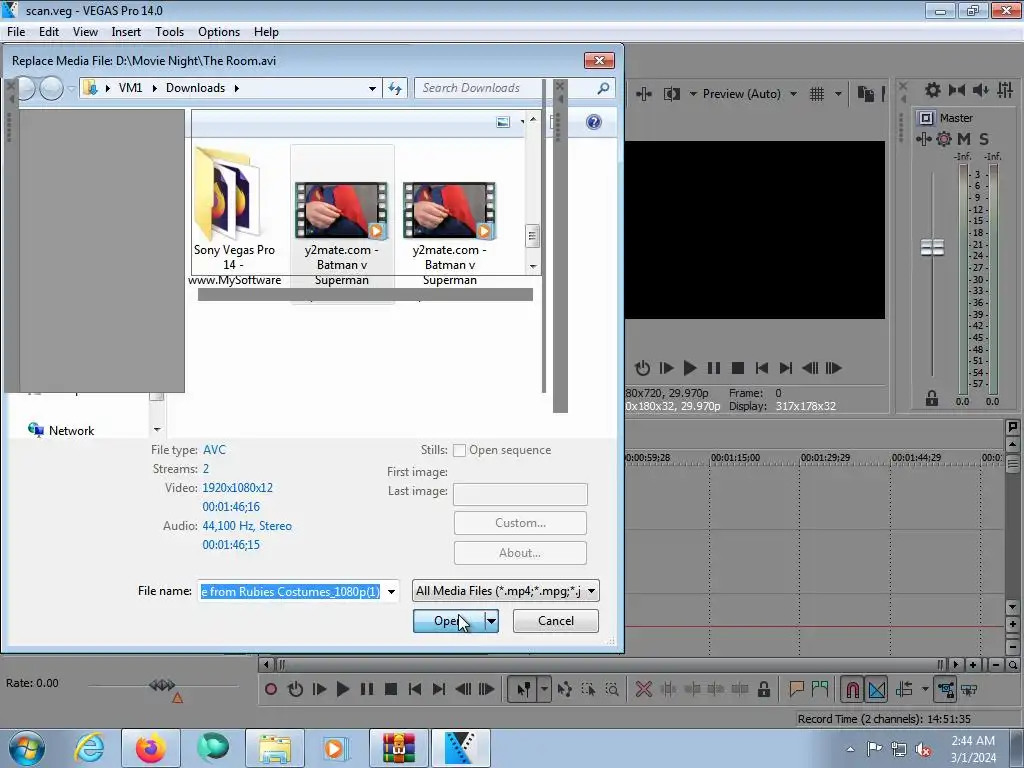Open the All Media Files type dropdown

(592, 591)
